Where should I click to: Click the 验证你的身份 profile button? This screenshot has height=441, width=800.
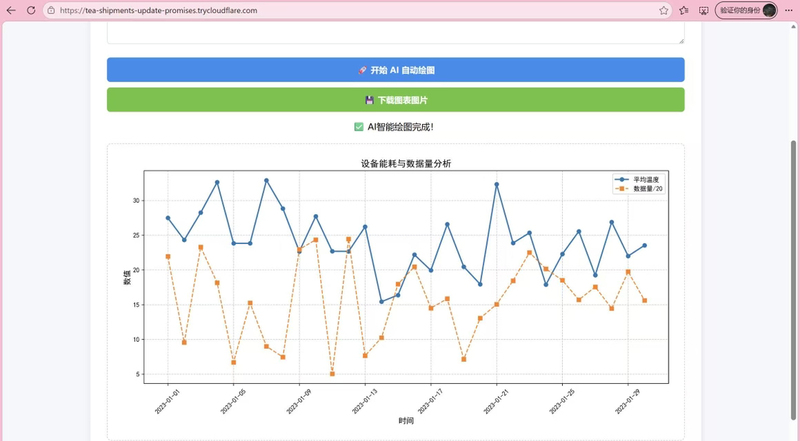click(x=746, y=10)
